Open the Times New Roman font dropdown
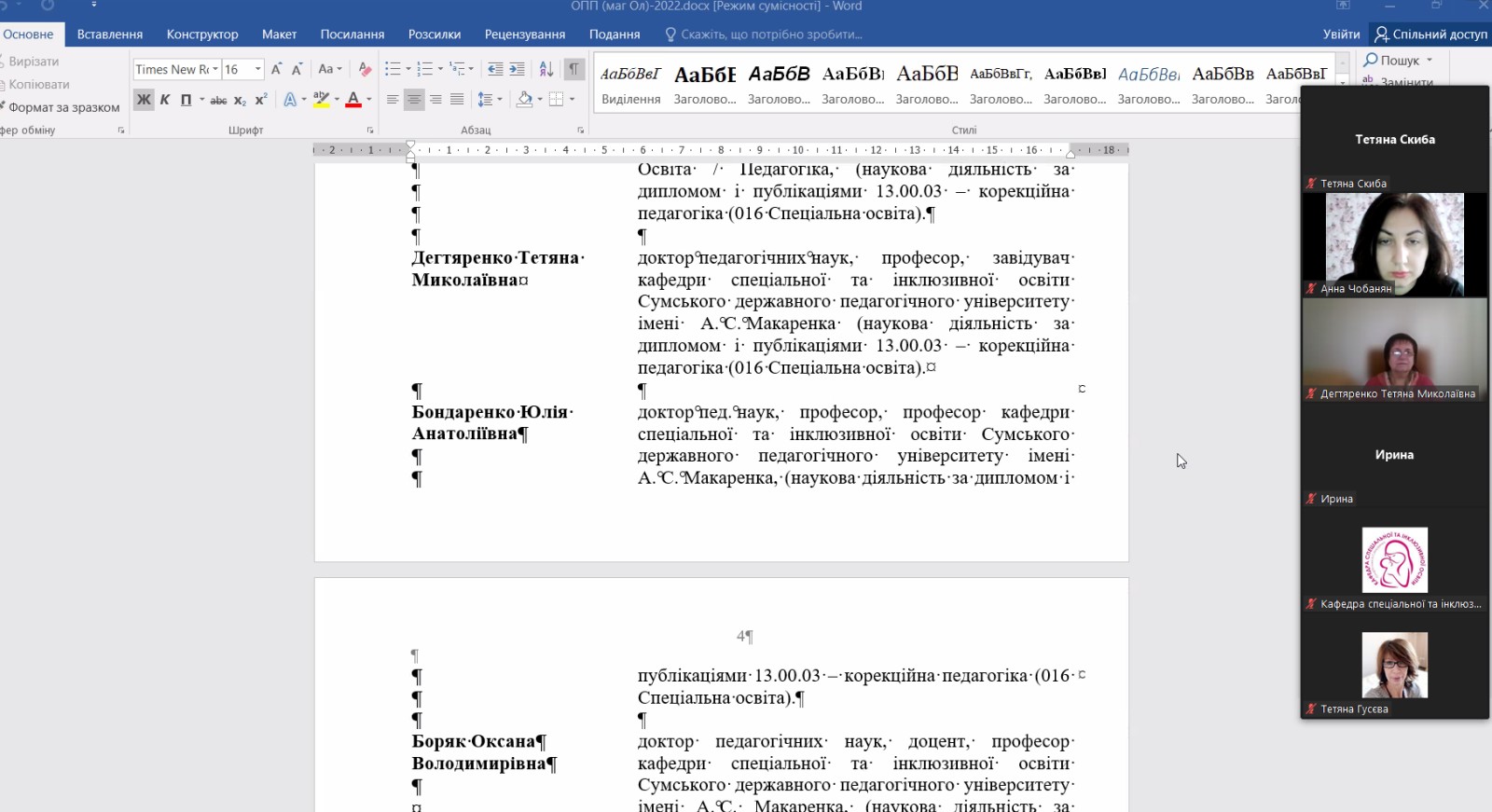1492x812 pixels. click(x=214, y=69)
